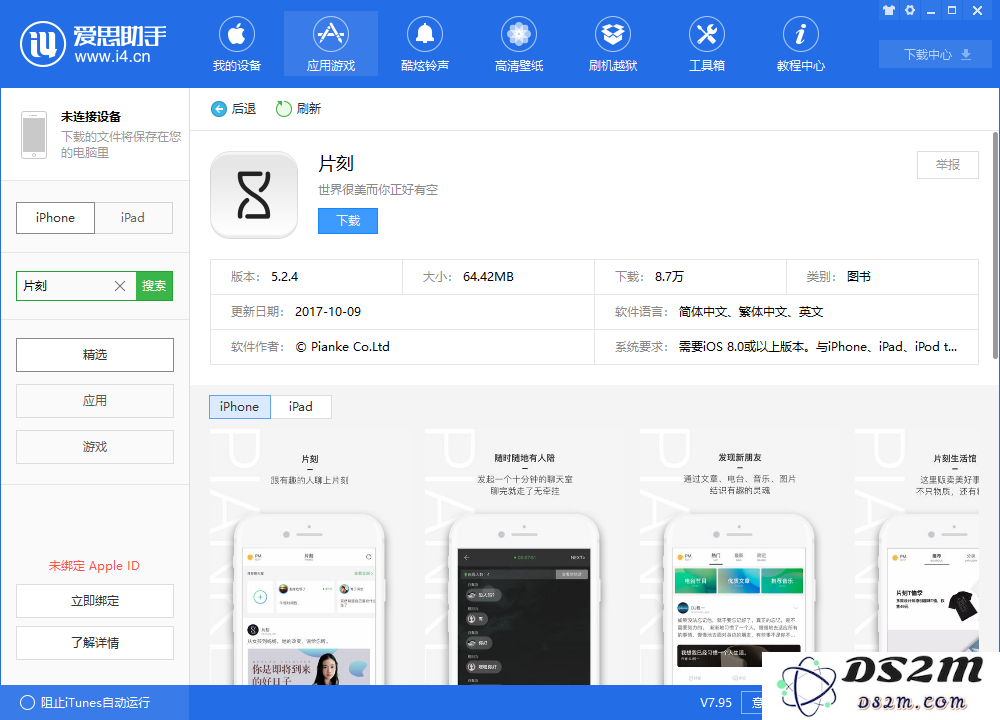
Task: Open the 应用游戏 apps and games section
Action: pos(330,44)
